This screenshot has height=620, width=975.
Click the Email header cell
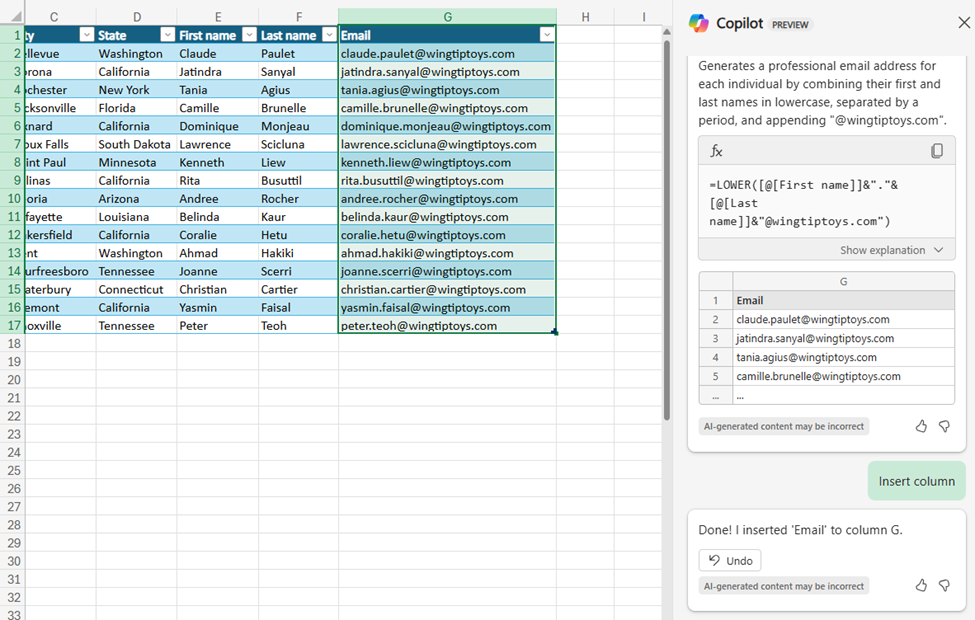pyautogui.click(x=447, y=35)
